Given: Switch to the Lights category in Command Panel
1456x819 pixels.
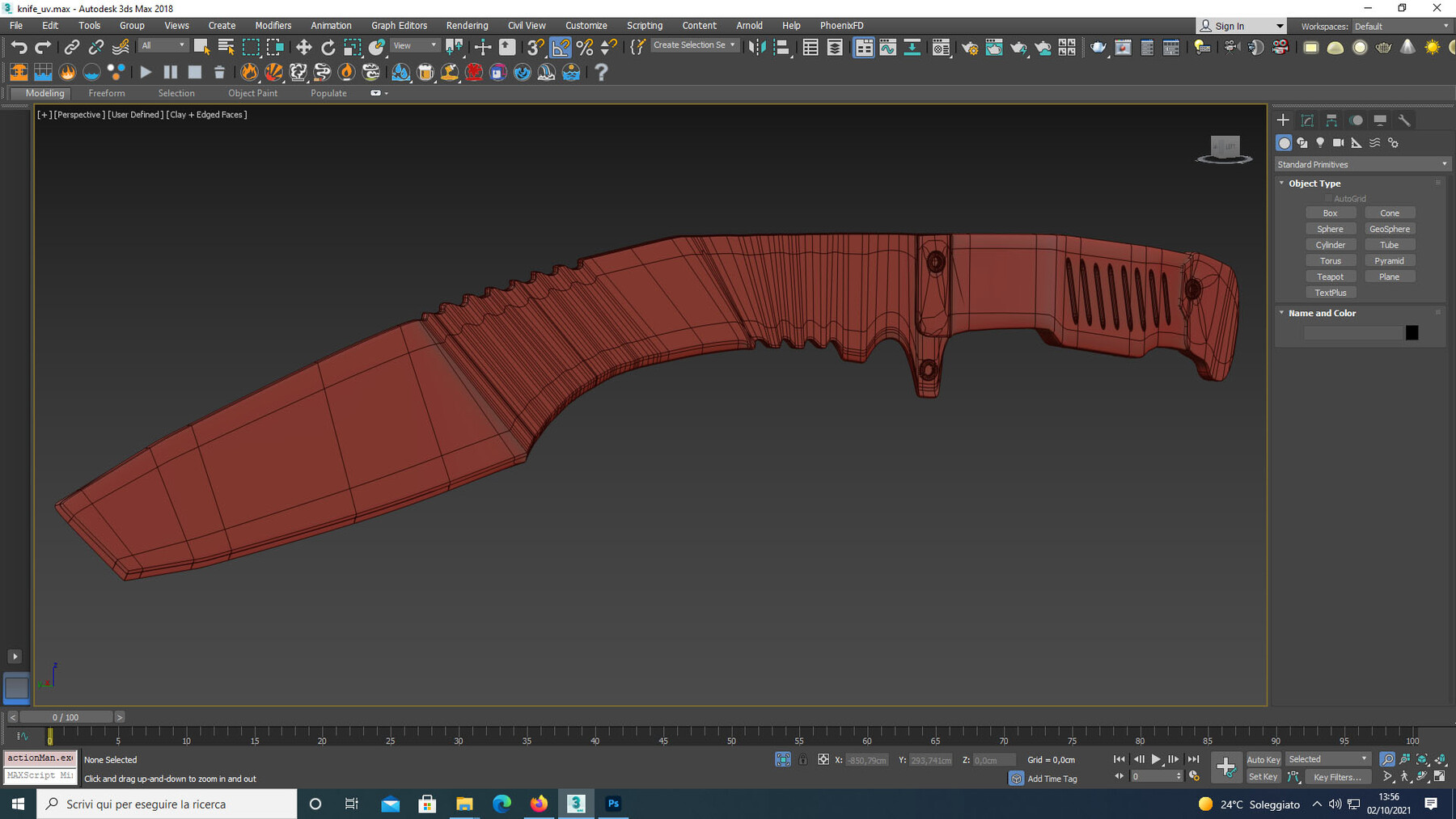Looking at the screenshot, I should click(1320, 142).
